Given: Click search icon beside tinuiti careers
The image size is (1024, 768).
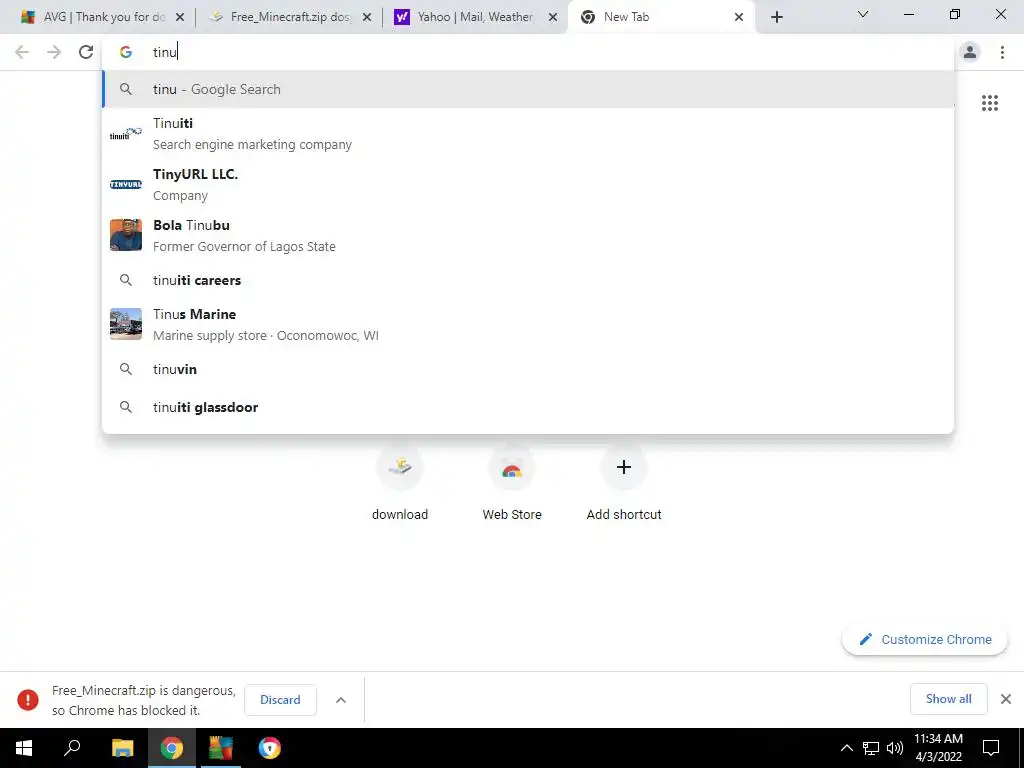Looking at the screenshot, I should pyautogui.click(x=125, y=280).
